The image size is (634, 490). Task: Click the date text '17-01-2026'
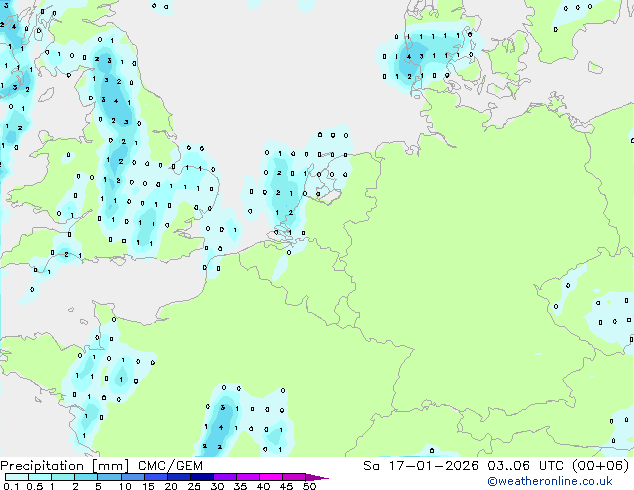[433, 466]
